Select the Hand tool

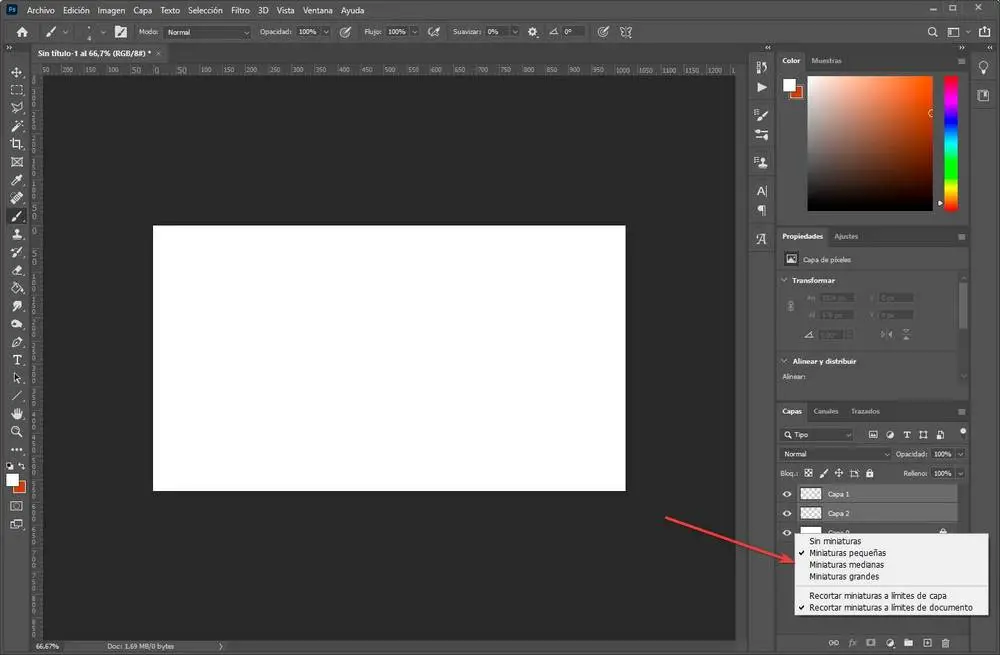(x=16, y=413)
